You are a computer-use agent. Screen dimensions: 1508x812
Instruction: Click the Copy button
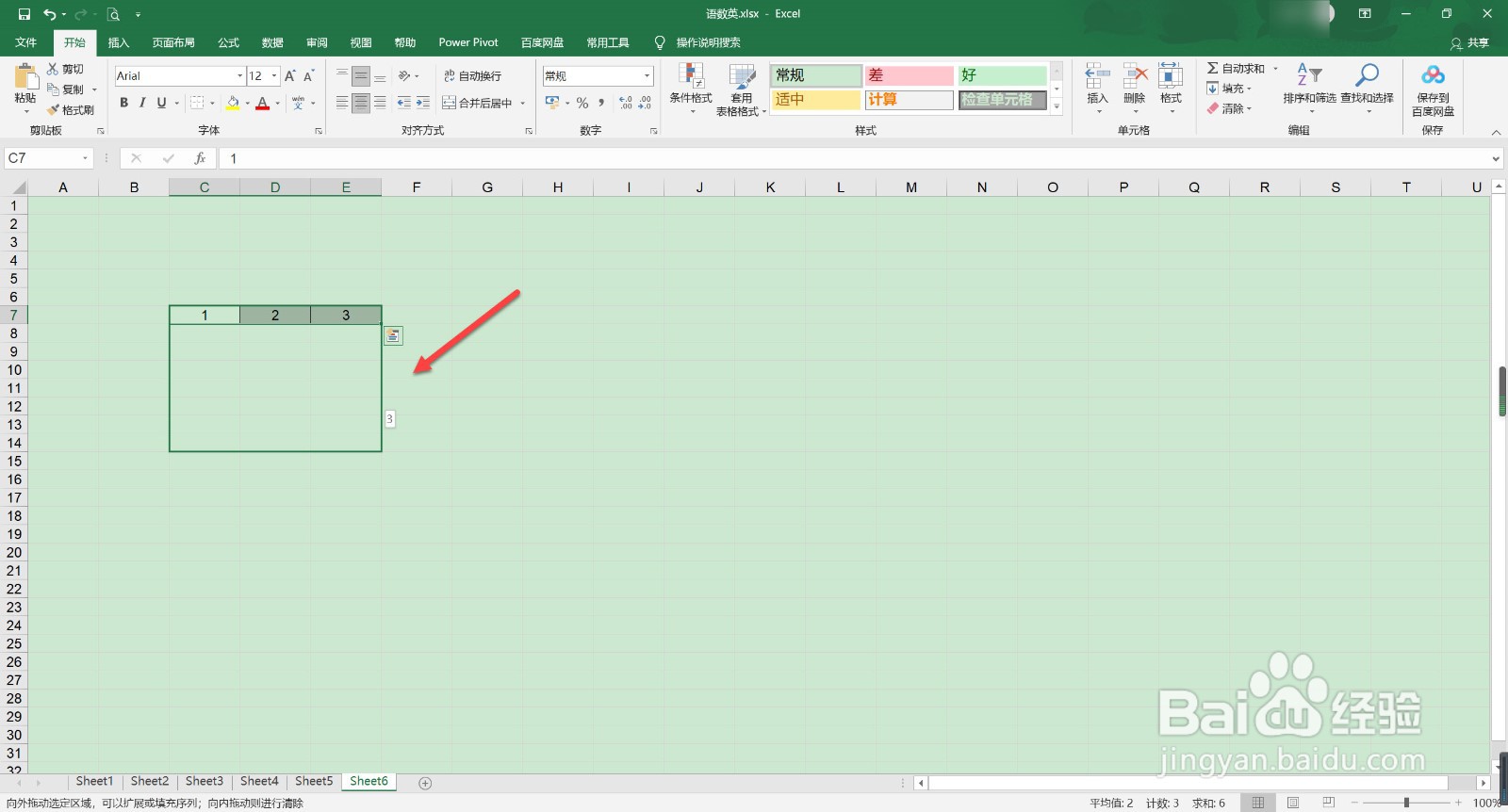66,89
